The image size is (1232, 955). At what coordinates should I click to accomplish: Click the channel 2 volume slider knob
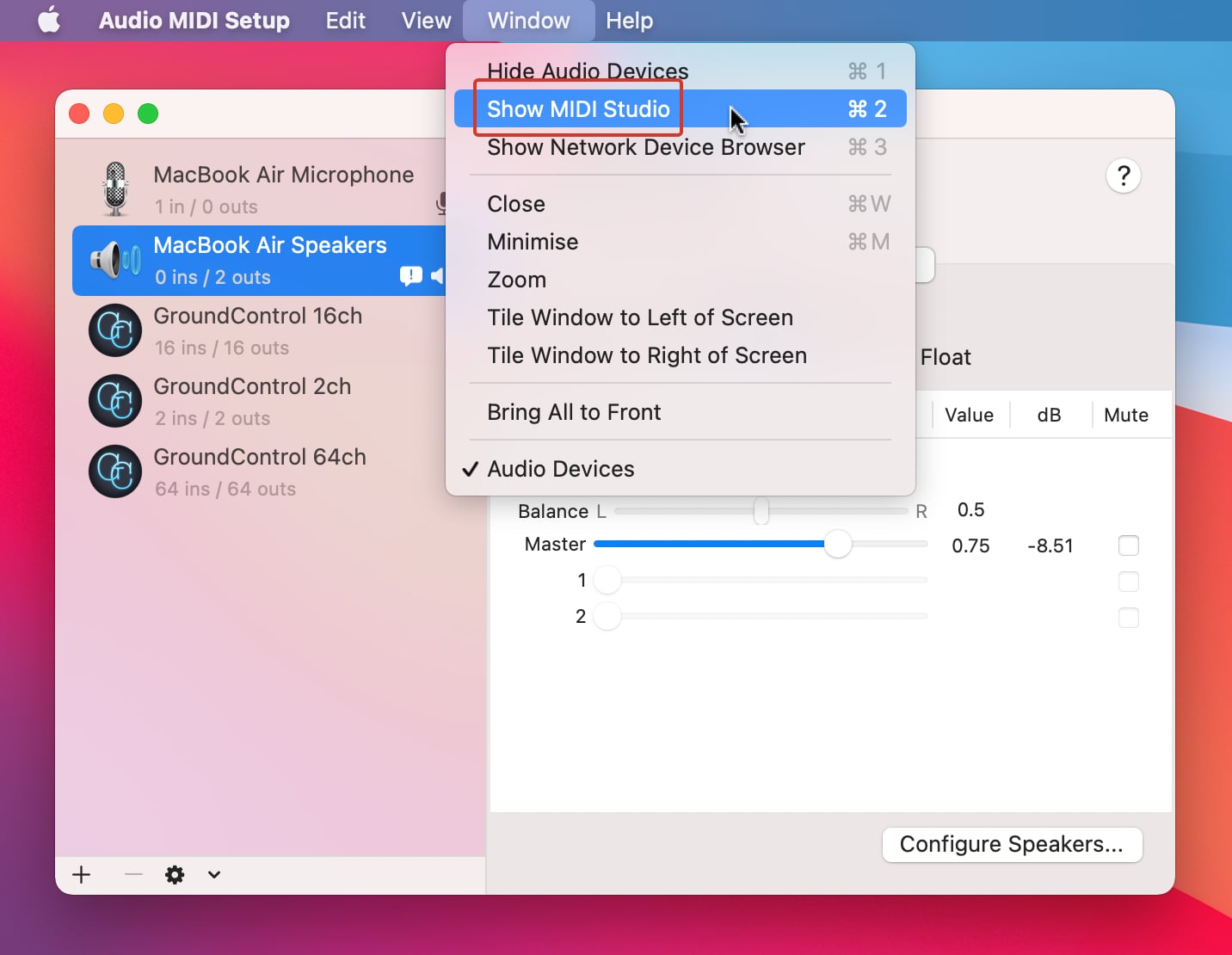click(x=607, y=616)
